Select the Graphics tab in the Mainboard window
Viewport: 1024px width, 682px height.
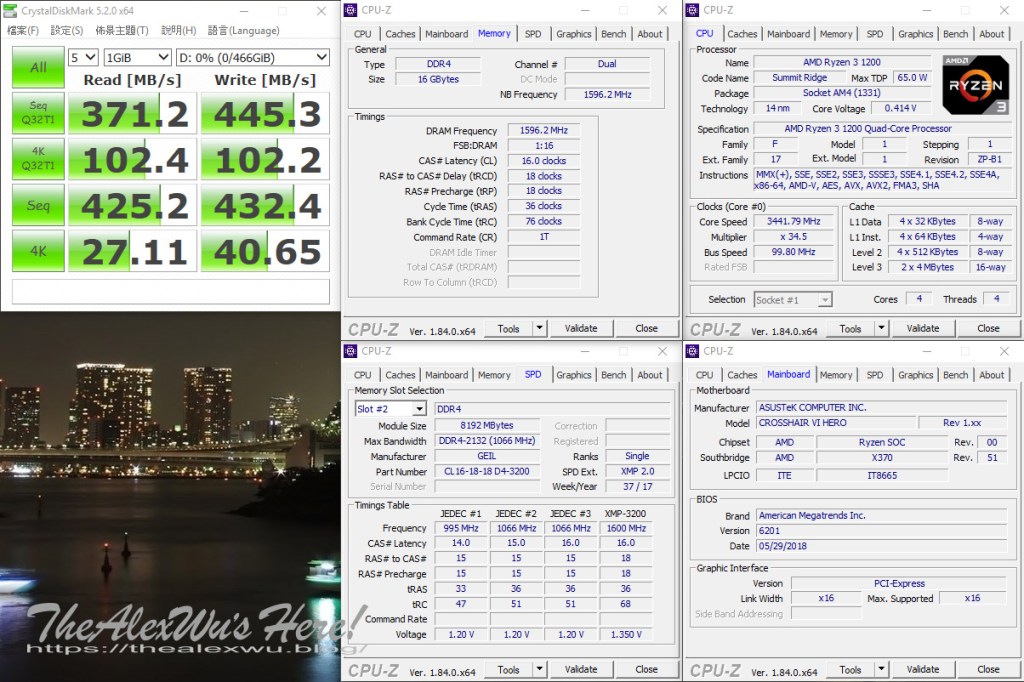(915, 374)
